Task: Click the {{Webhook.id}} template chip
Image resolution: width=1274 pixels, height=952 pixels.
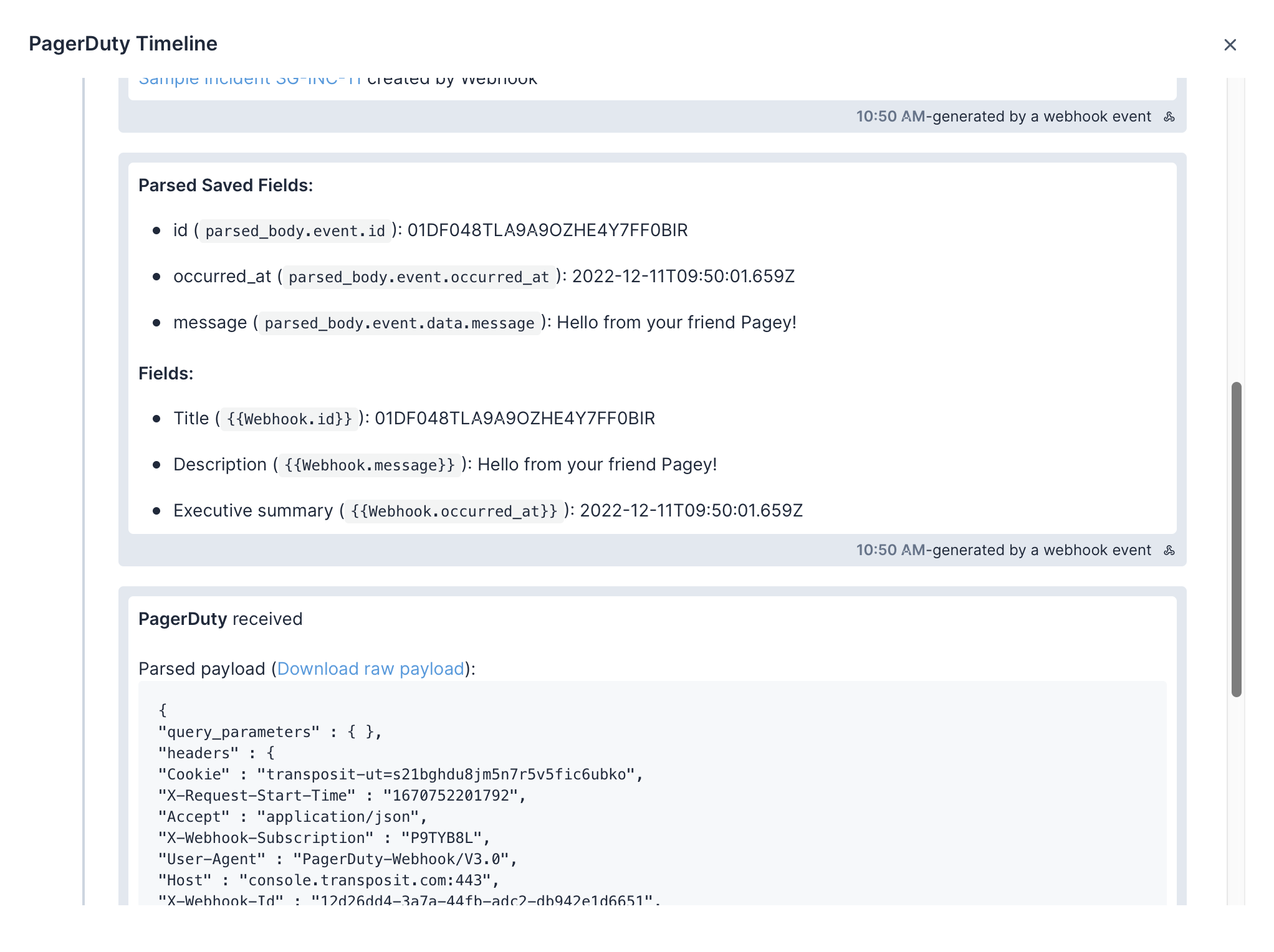Action: pos(289,419)
